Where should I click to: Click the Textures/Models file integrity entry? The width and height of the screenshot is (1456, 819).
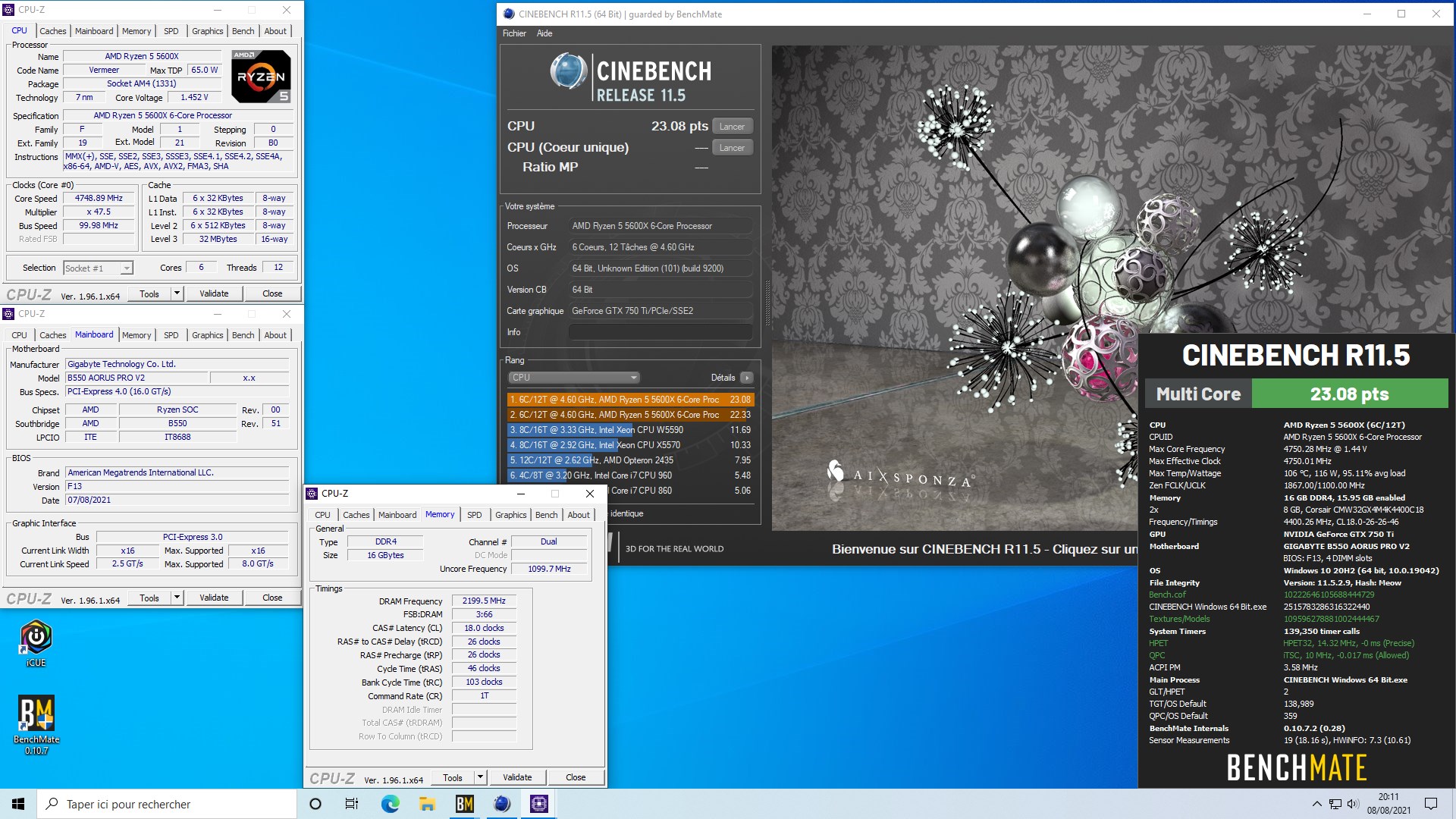(x=1179, y=619)
